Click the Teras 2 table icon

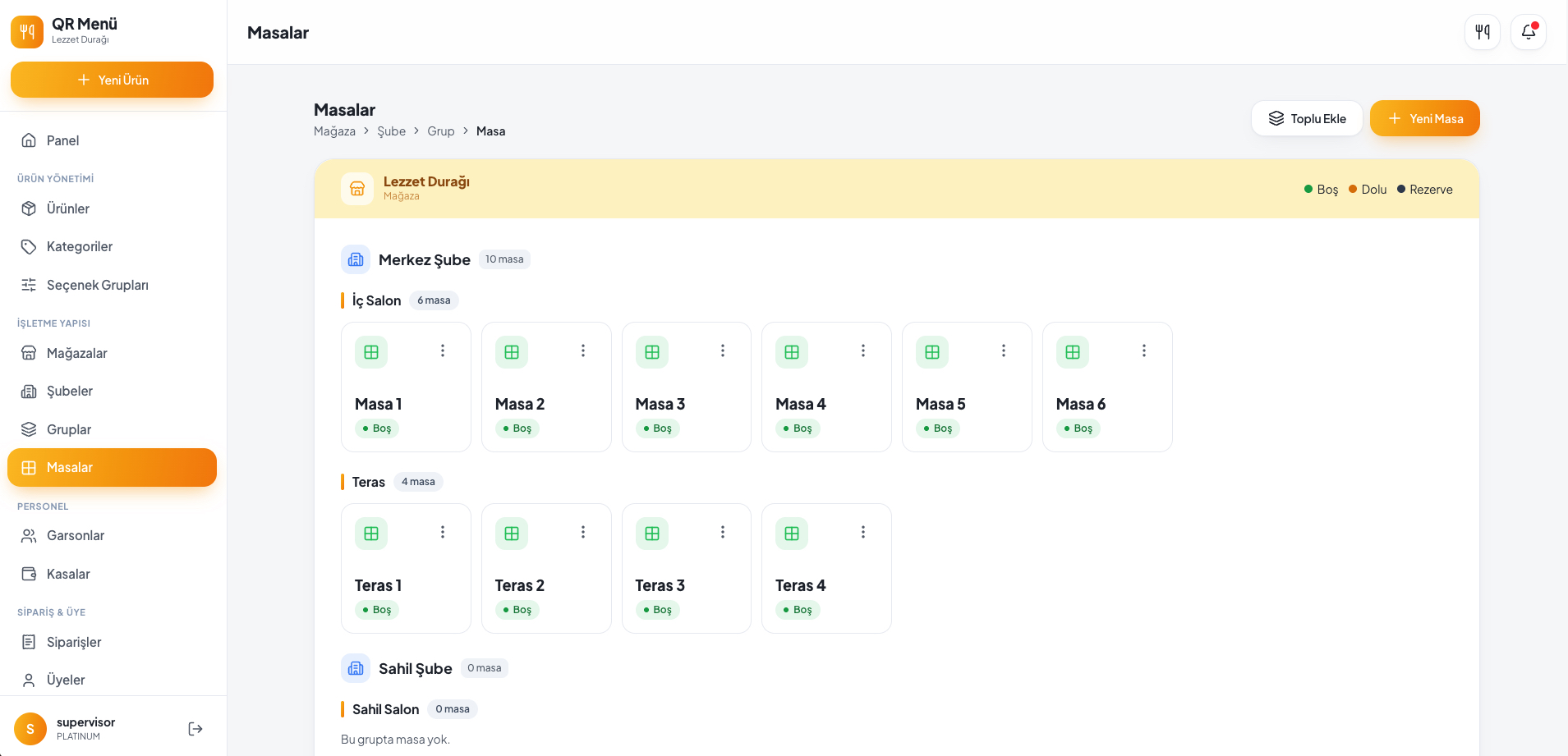512,534
